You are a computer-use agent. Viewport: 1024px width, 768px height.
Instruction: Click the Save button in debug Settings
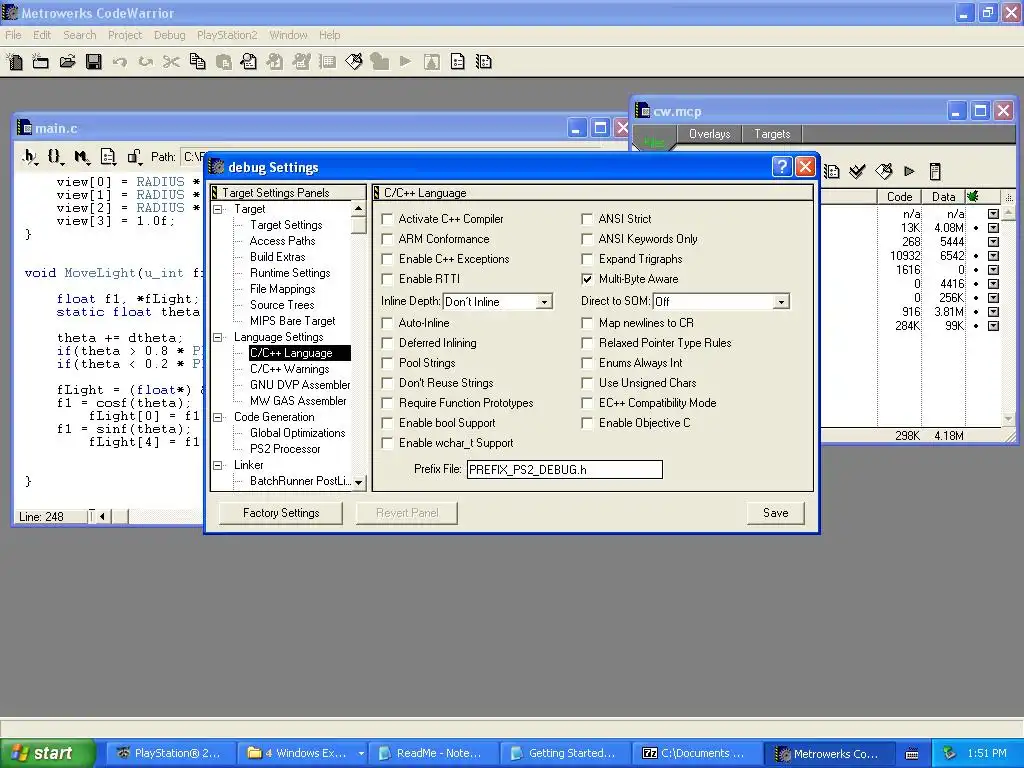click(x=776, y=513)
